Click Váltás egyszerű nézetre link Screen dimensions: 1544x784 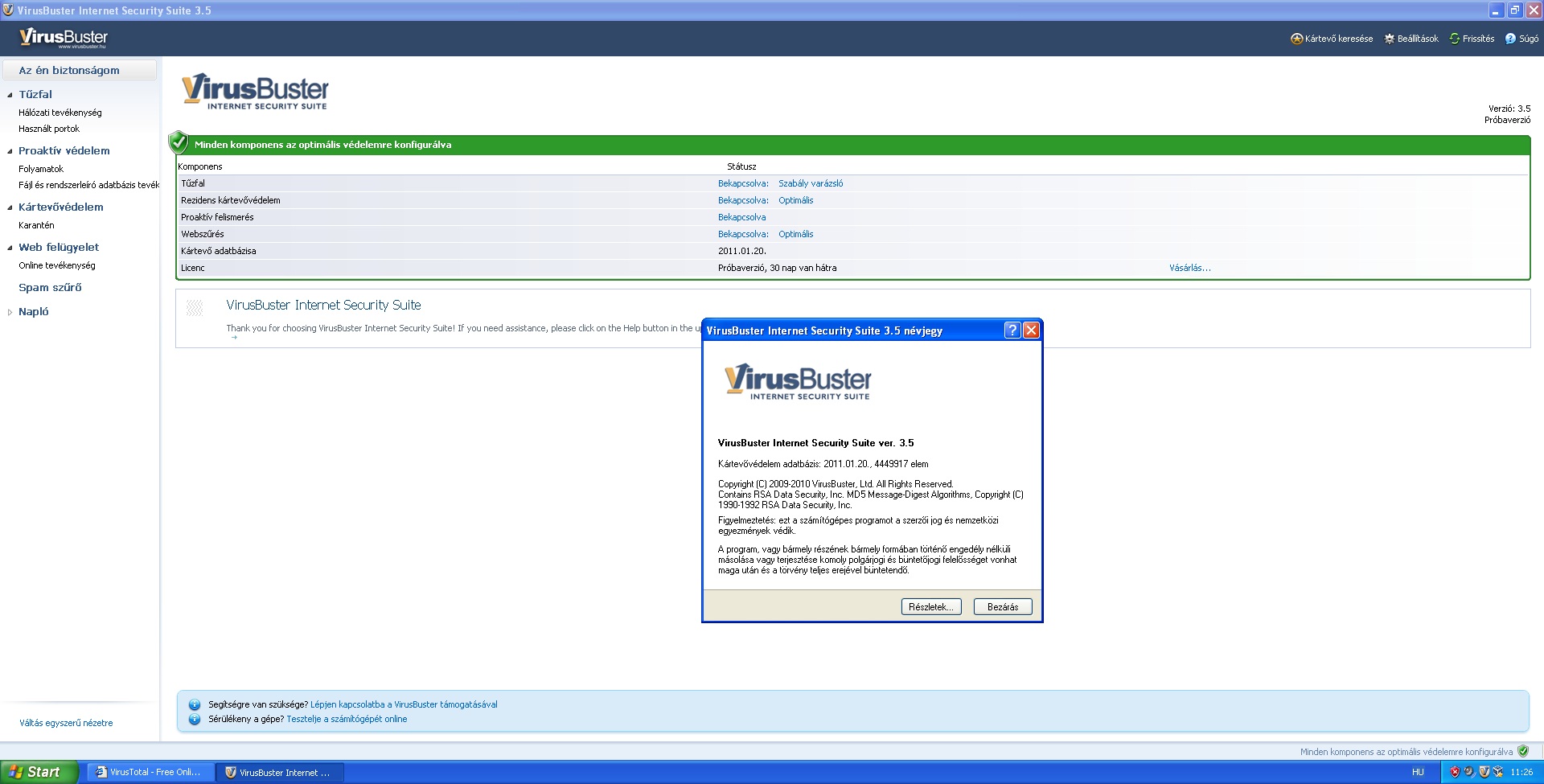pyautogui.click(x=66, y=723)
